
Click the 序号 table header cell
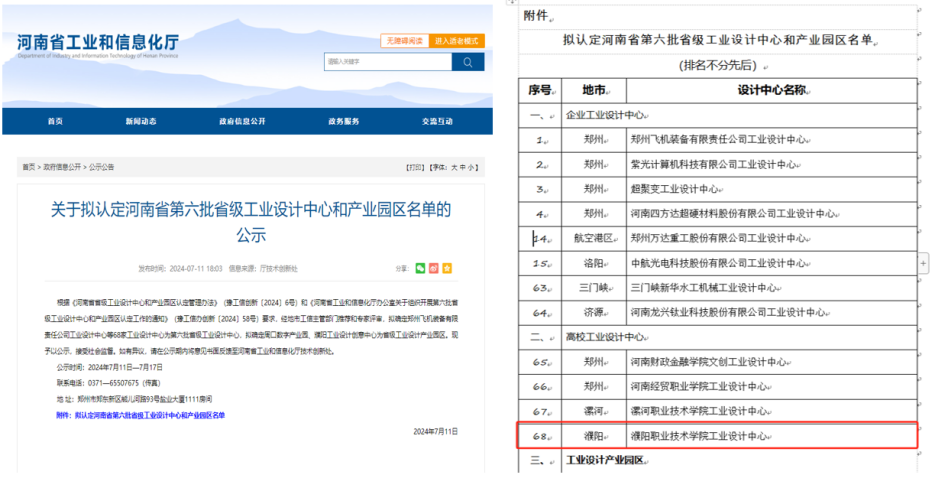(x=540, y=90)
